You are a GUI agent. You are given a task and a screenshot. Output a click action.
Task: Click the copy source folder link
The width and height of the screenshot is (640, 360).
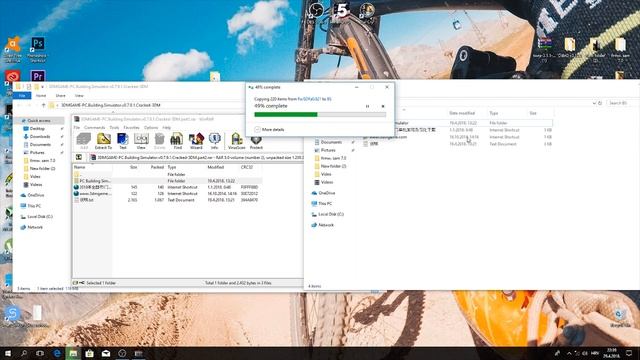click(309, 99)
